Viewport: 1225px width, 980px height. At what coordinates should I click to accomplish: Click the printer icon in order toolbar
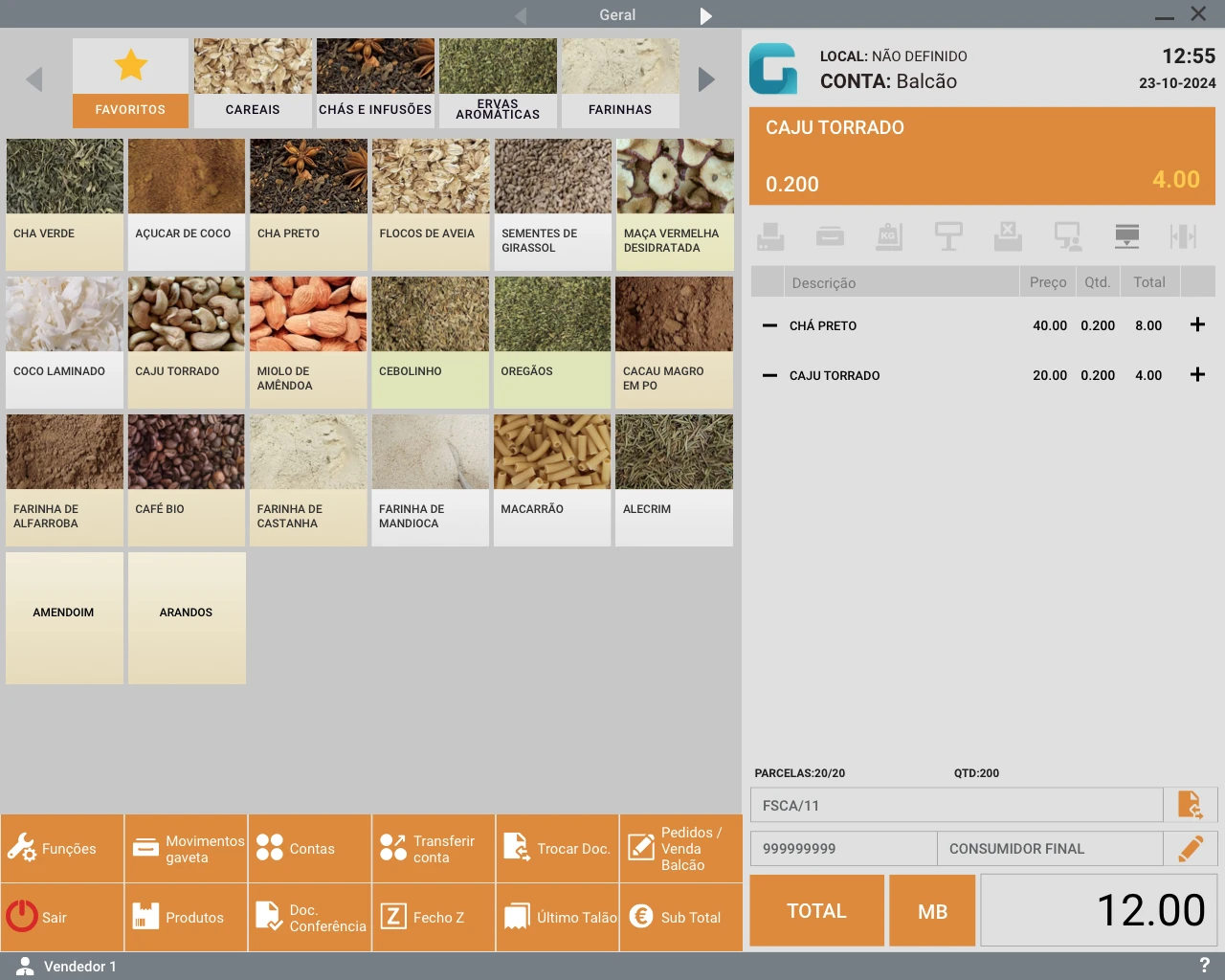[770, 236]
